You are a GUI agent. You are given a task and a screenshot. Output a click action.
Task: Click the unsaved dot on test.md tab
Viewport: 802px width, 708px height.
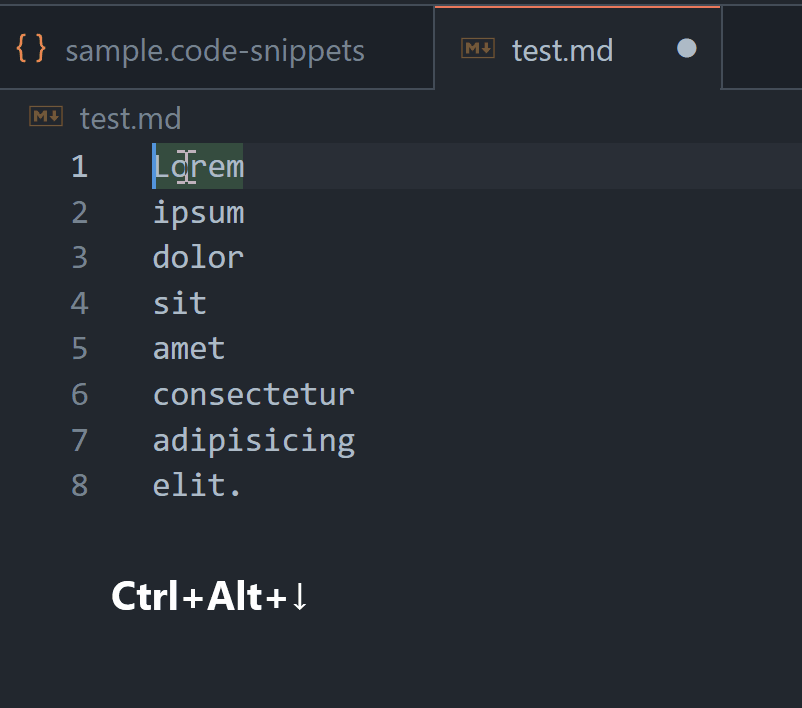pyautogui.click(x=687, y=49)
